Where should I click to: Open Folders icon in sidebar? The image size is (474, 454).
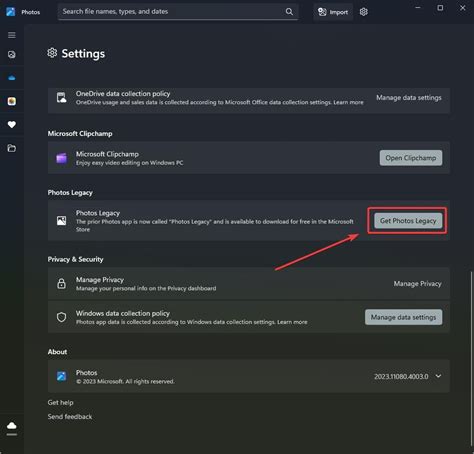tap(12, 148)
